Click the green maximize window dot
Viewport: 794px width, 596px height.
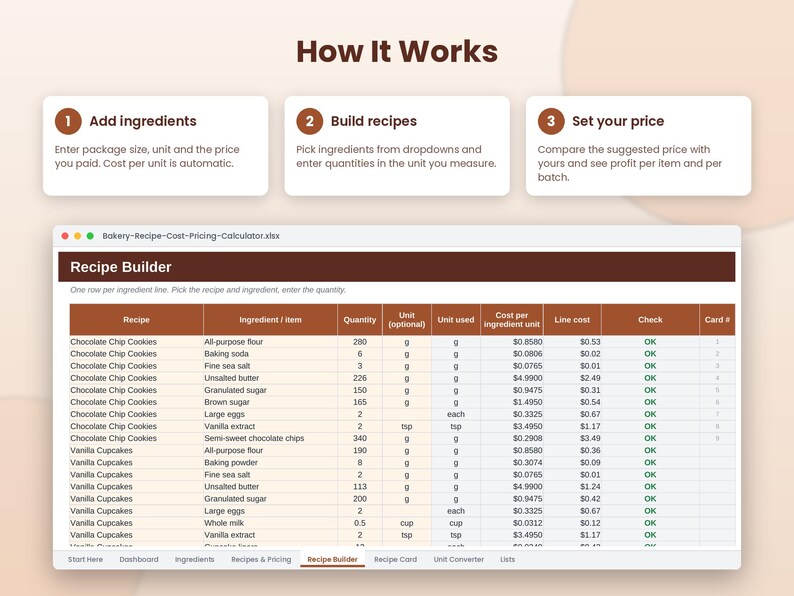(x=90, y=236)
